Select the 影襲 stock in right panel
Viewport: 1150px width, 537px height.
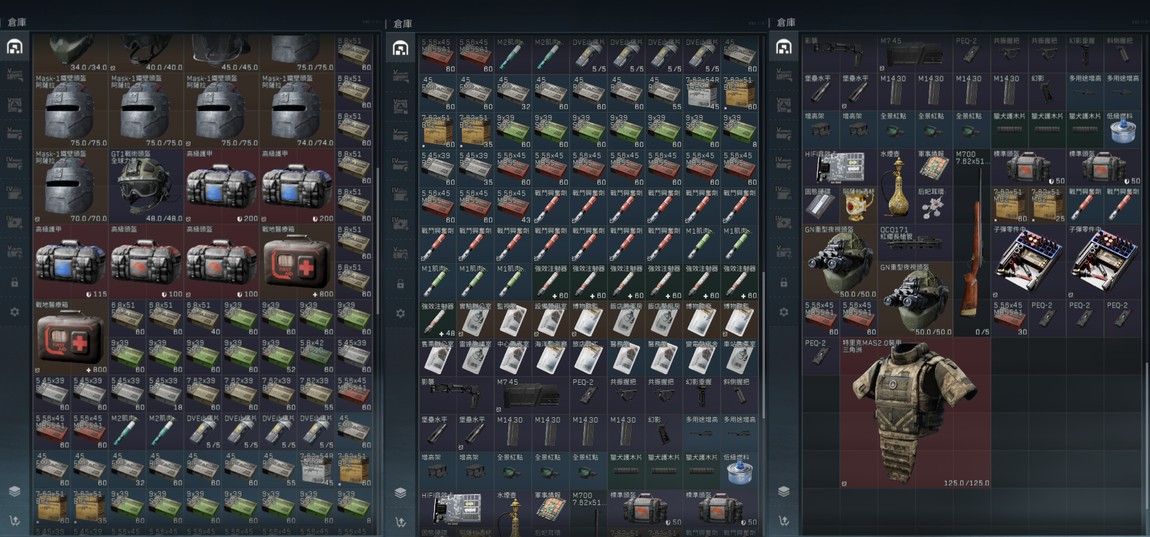[840, 54]
